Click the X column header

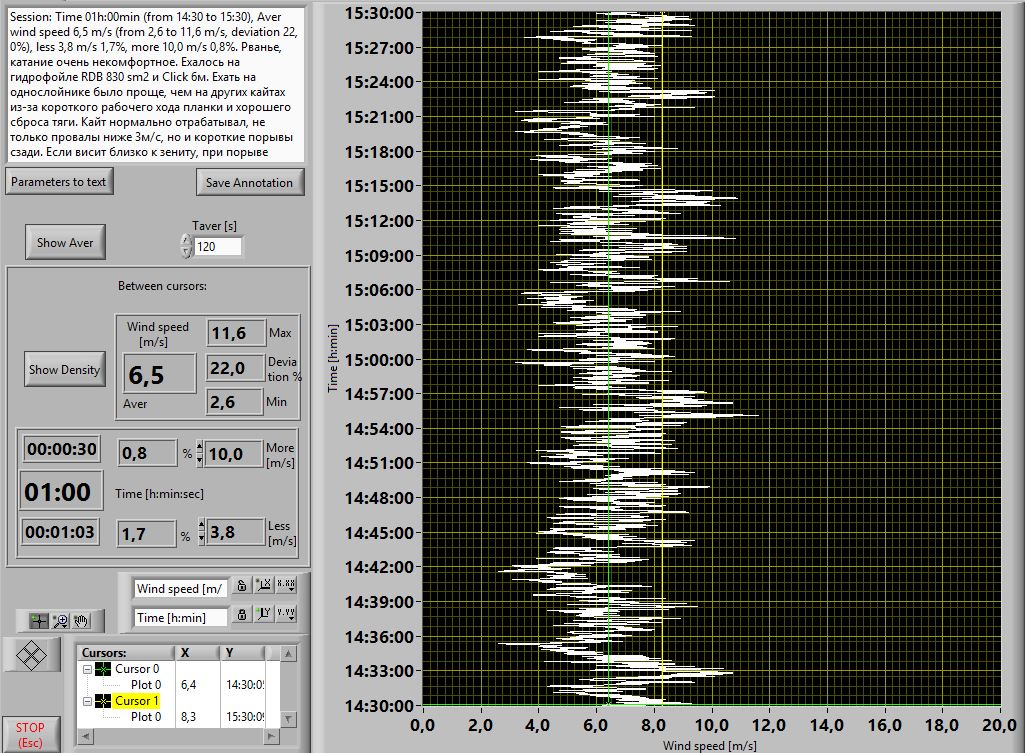pyautogui.click(x=197, y=652)
